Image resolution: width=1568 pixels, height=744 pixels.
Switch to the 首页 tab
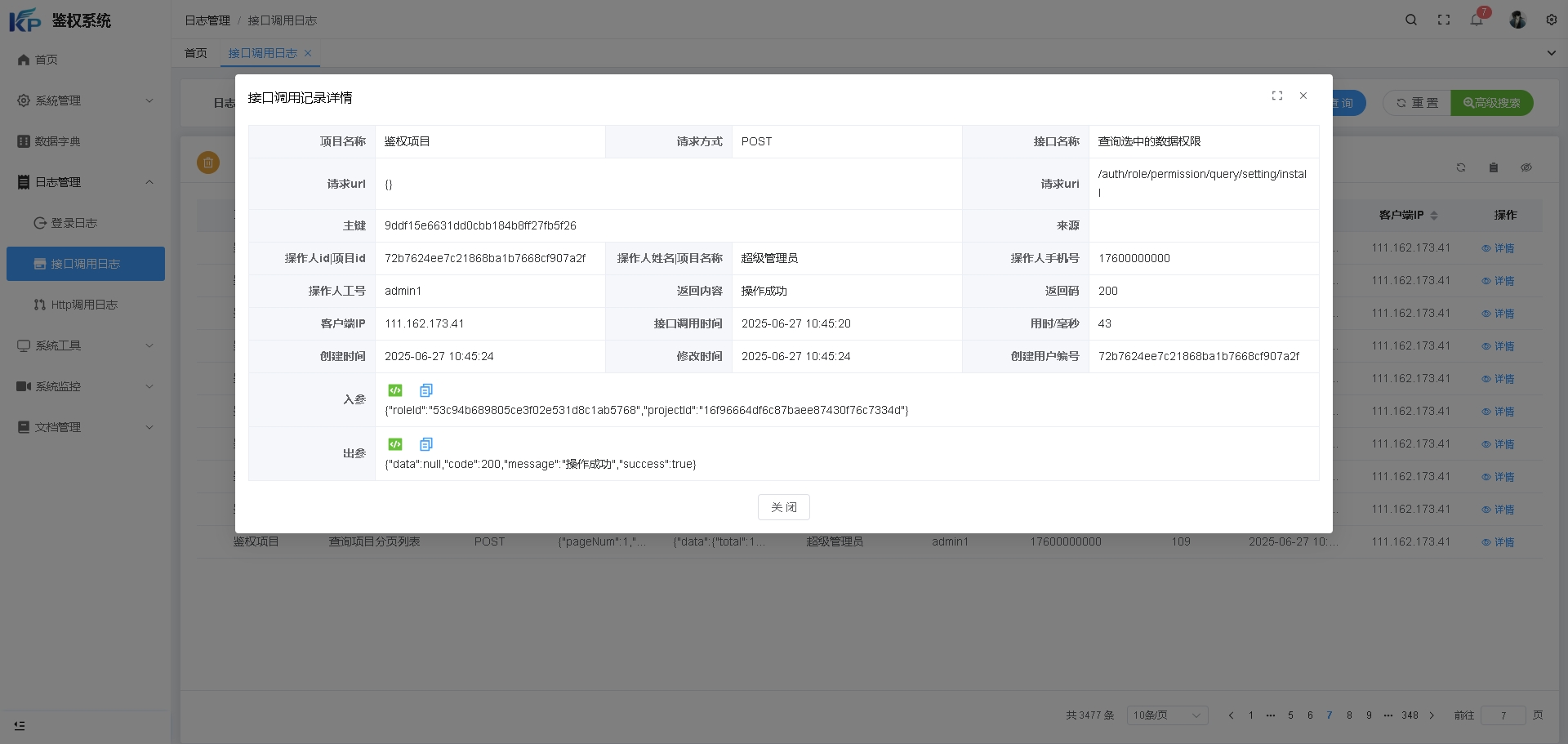196,53
